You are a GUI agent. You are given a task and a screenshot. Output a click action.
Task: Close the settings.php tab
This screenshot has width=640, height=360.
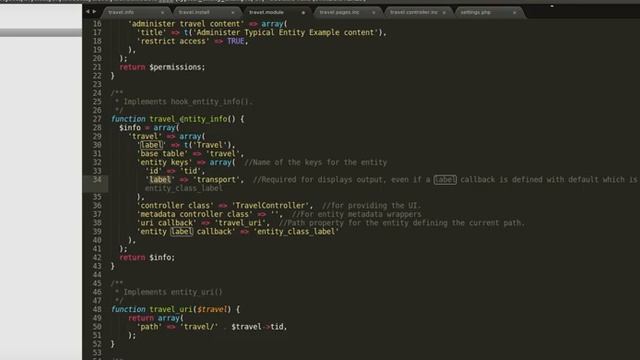tap(514, 13)
